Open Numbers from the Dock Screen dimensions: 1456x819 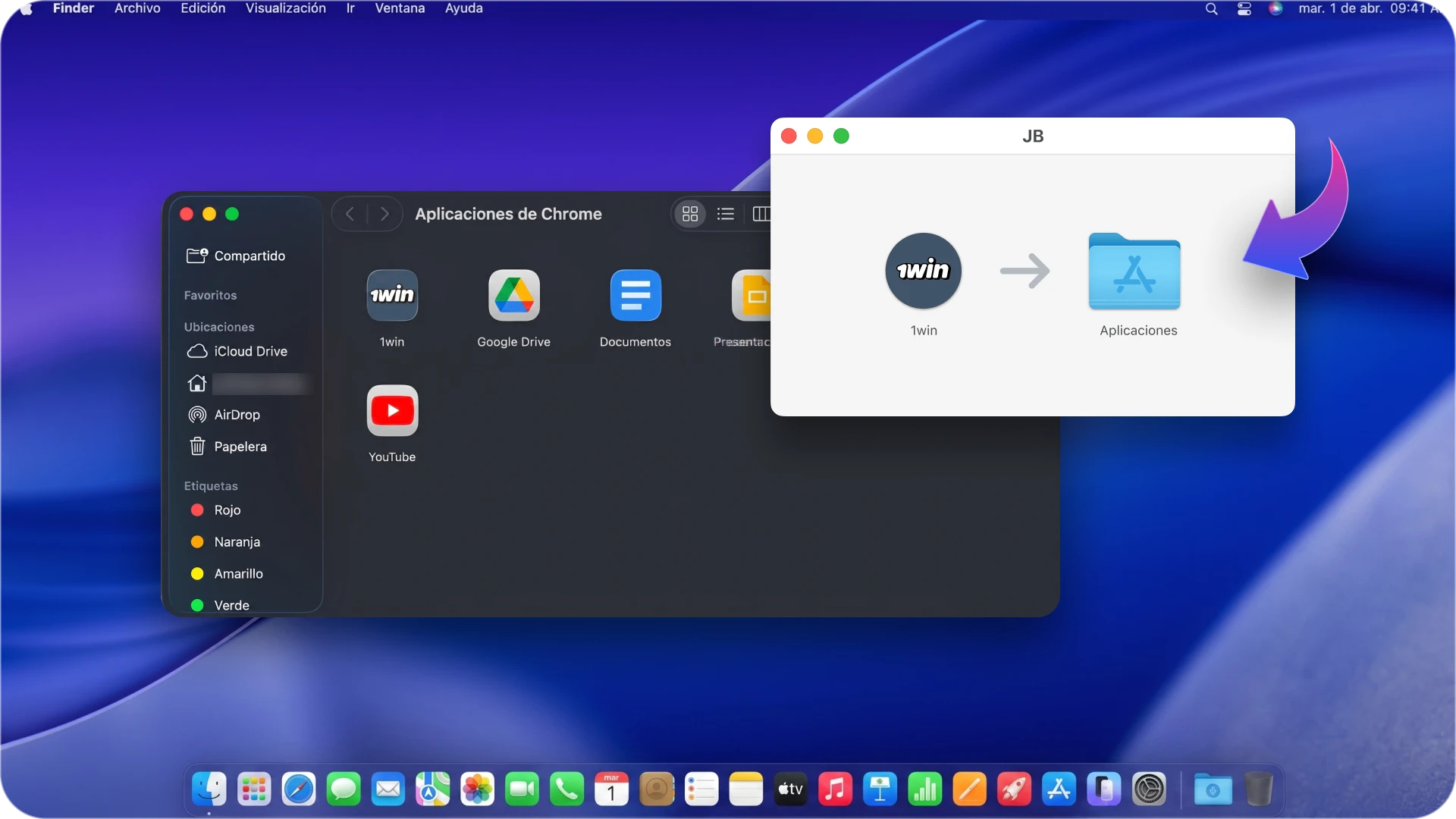[924, 789]
